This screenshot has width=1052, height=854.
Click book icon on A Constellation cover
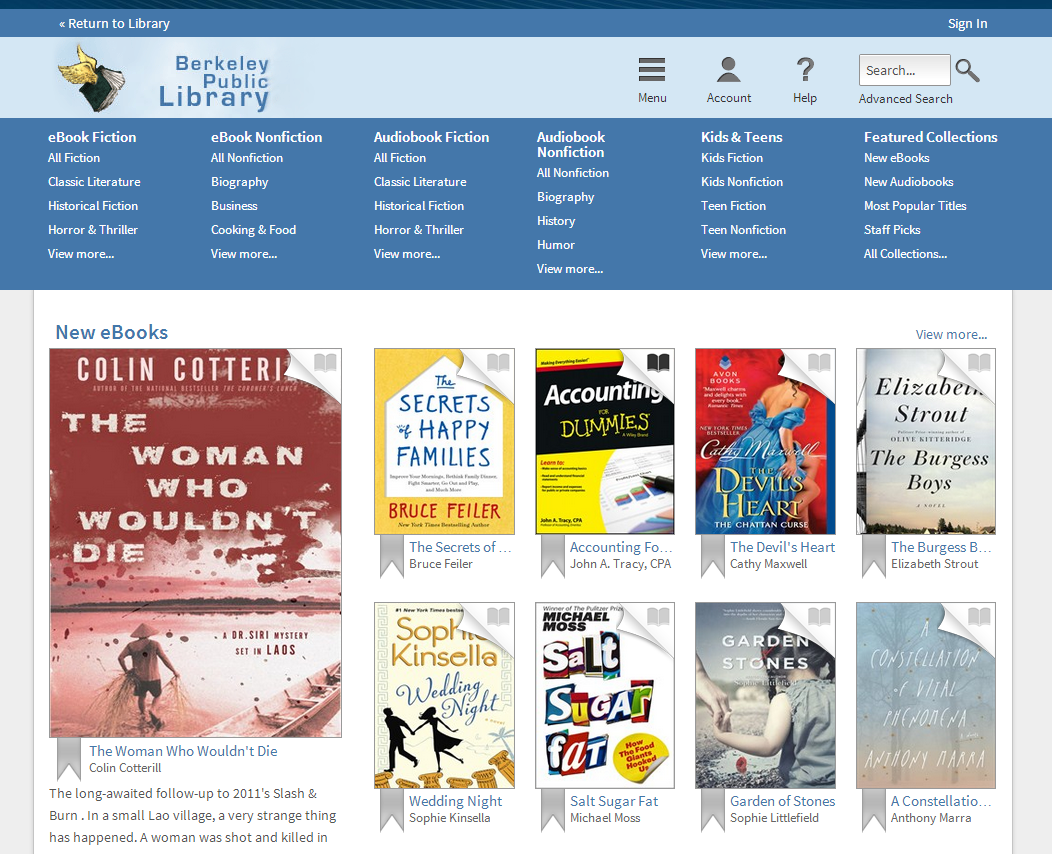(x=980, y=617)
